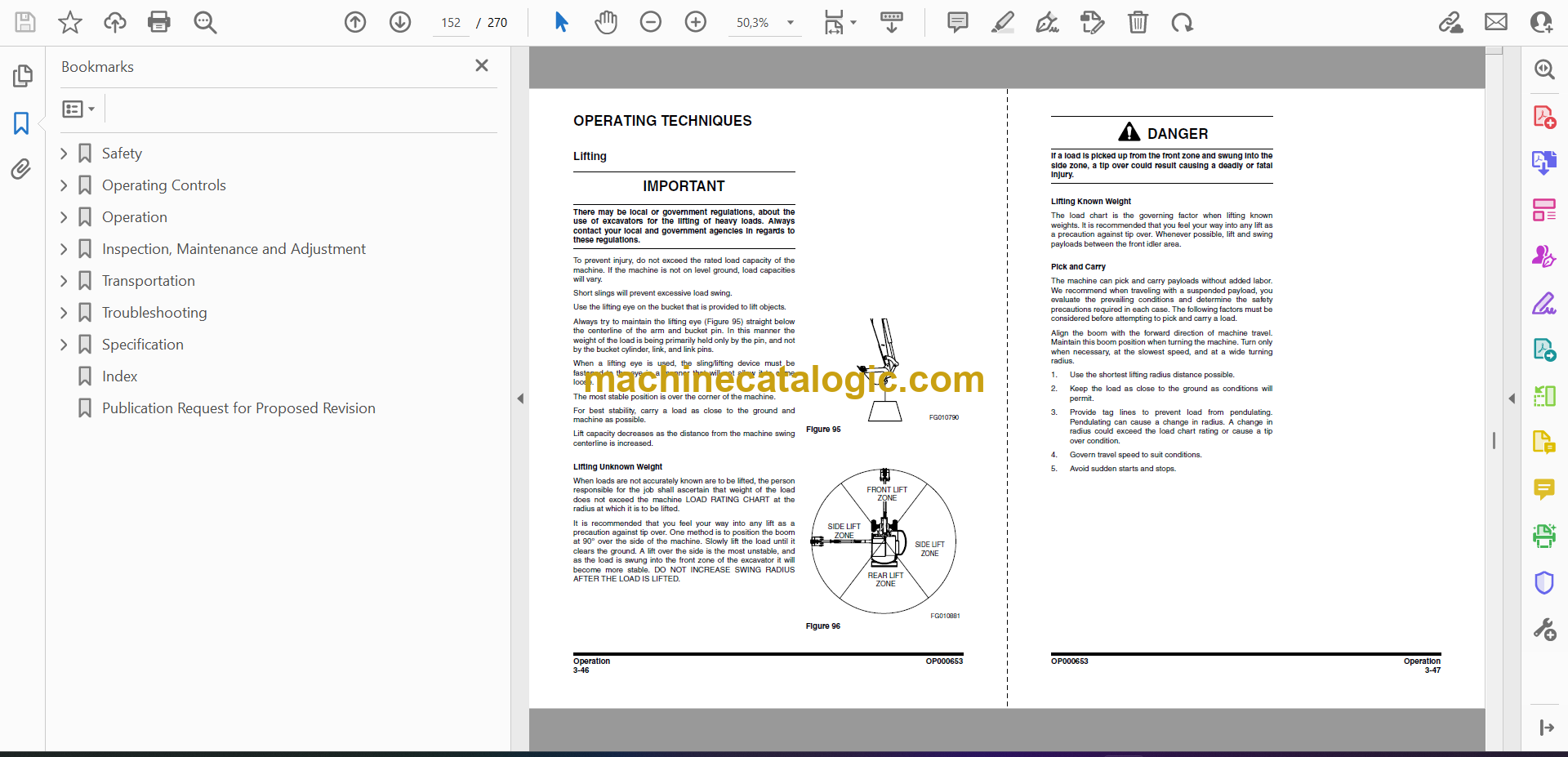Open bookmark options dropdown menu

point(79,109)
